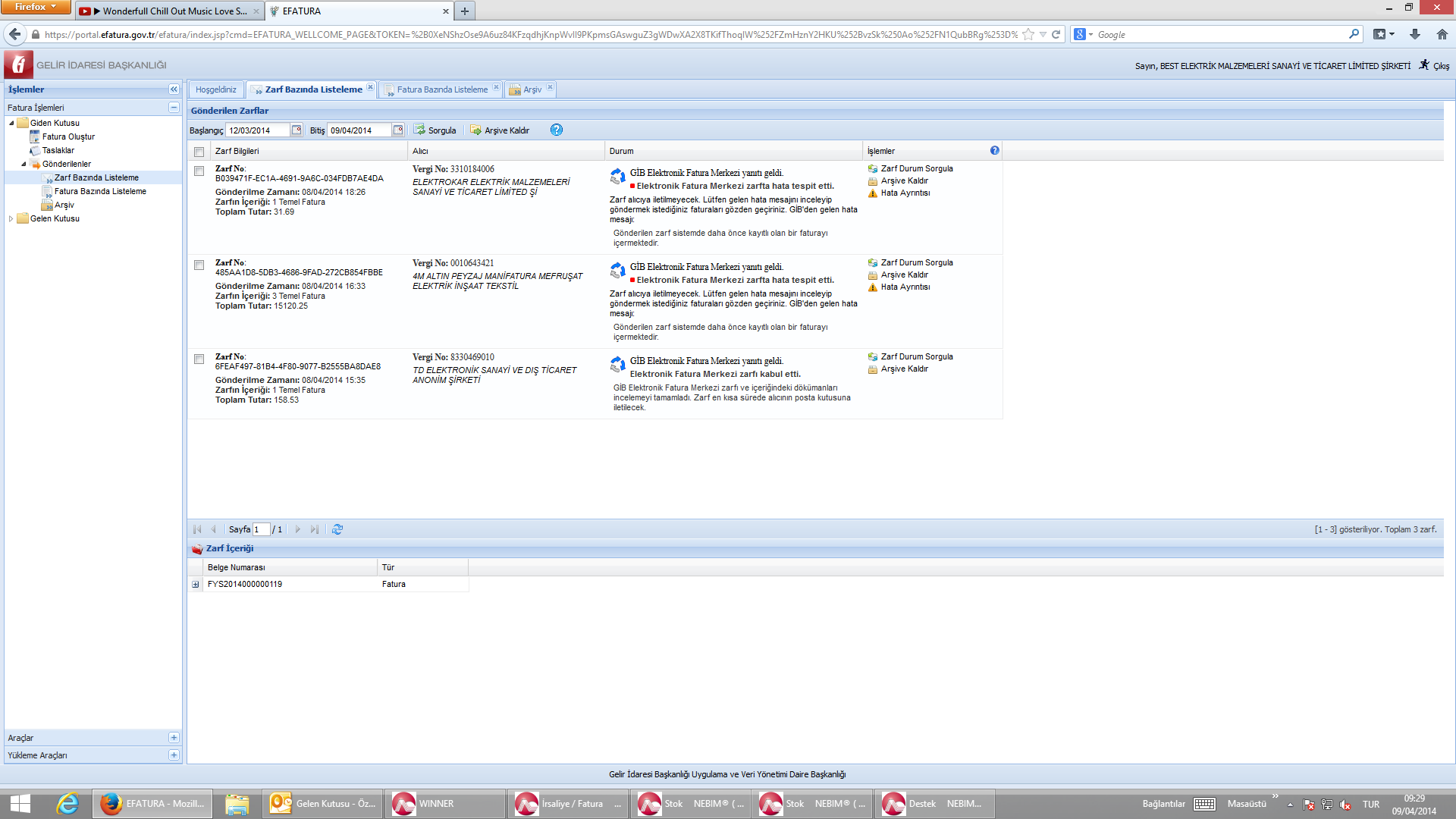1456x819 pixels.
Task: Open calendar picker for Bitiş date
Action: point(398,130)
